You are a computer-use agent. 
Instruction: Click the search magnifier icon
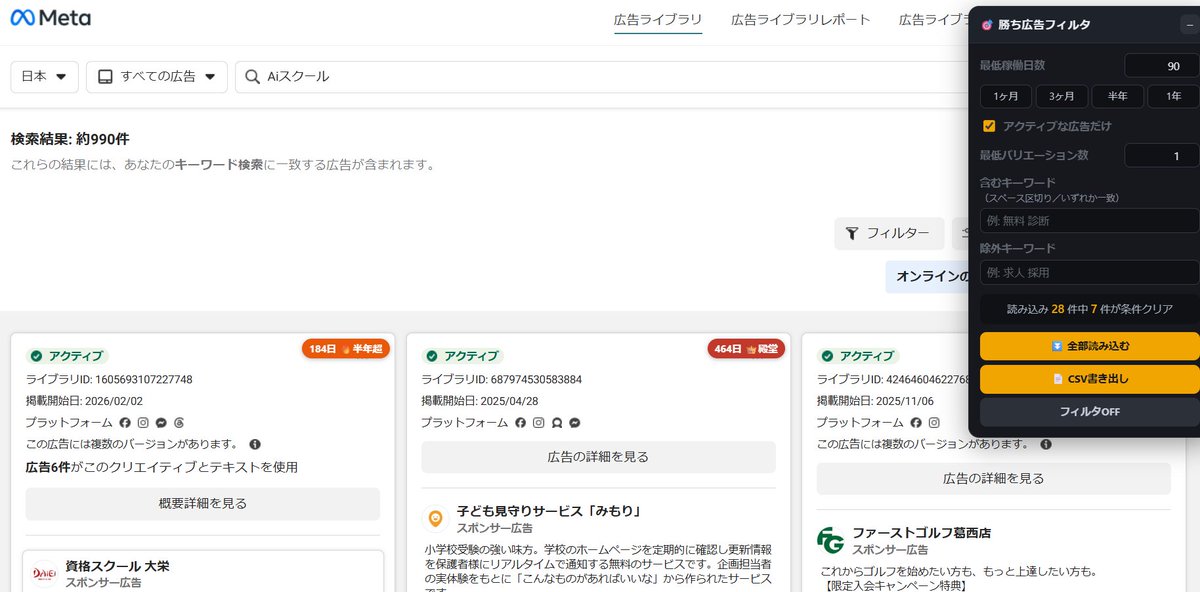point(252,77)
